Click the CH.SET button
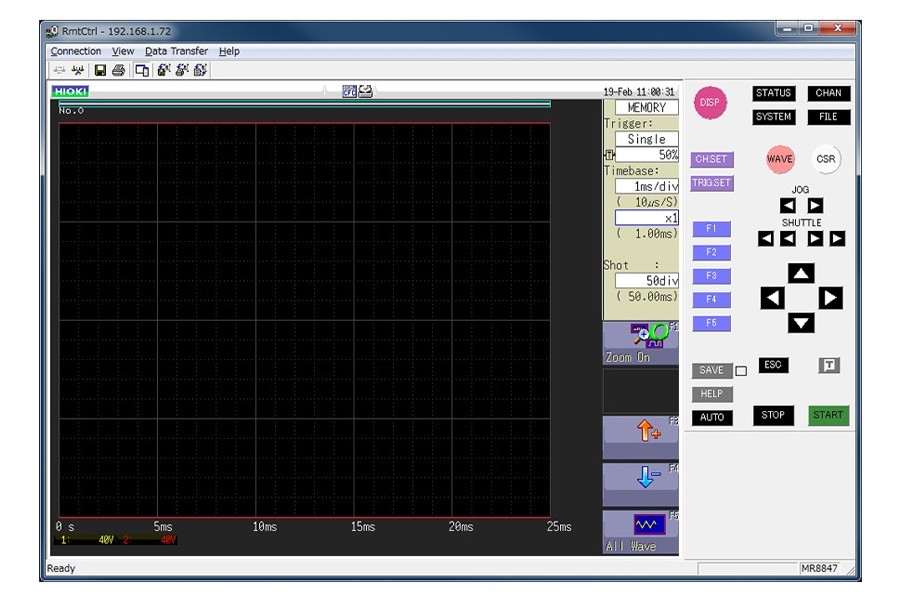900x600 pixels. pos(712,159)
